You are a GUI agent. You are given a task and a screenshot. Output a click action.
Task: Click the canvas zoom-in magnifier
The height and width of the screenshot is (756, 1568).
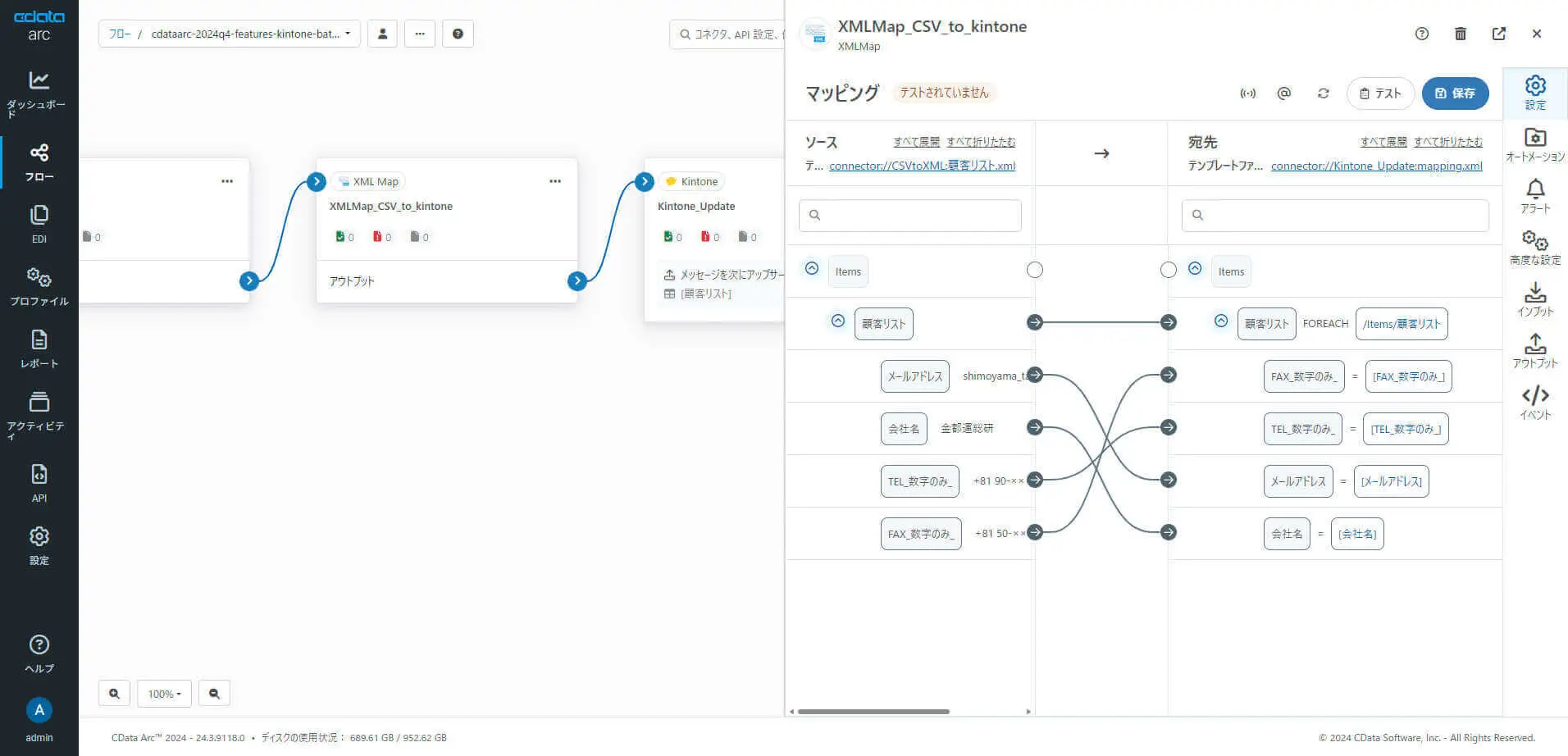click(x=114, y=694)
